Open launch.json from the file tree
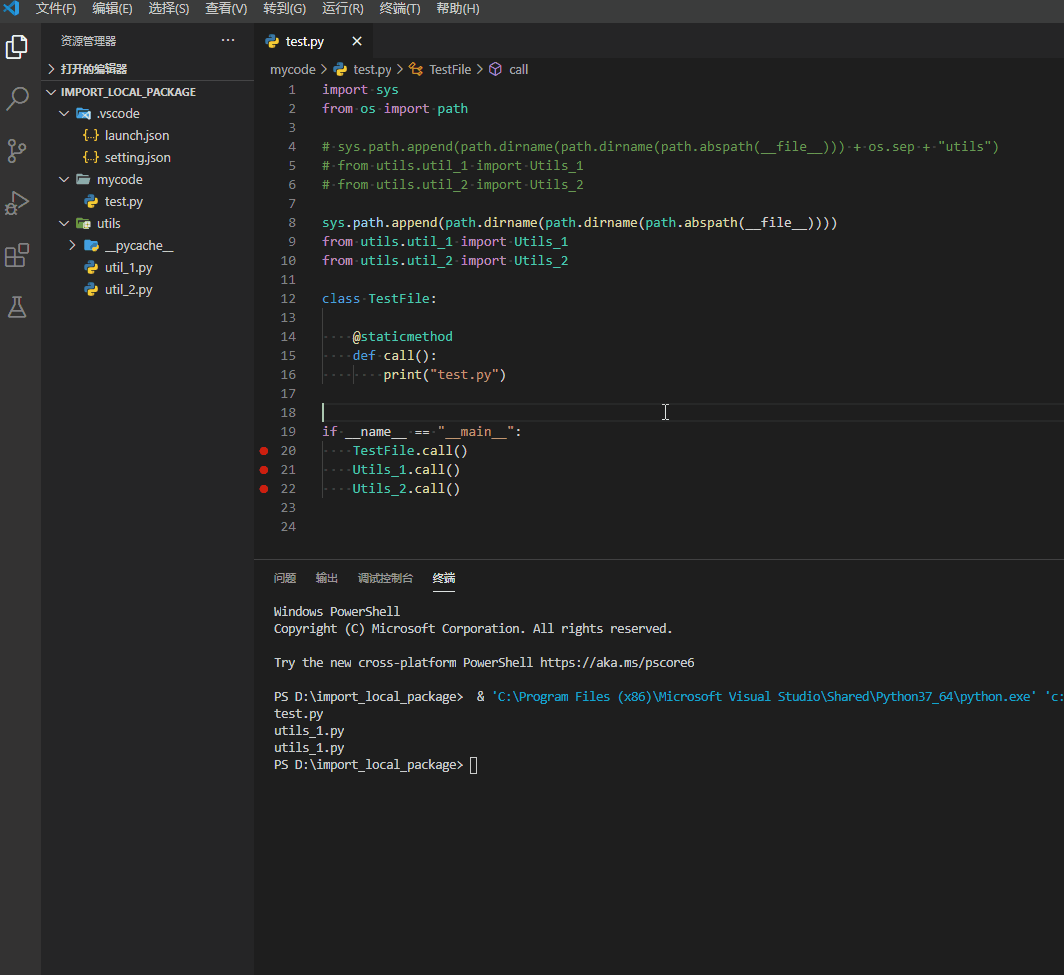Viewport: 1064px width, 975px height. [x=136, y=135]
